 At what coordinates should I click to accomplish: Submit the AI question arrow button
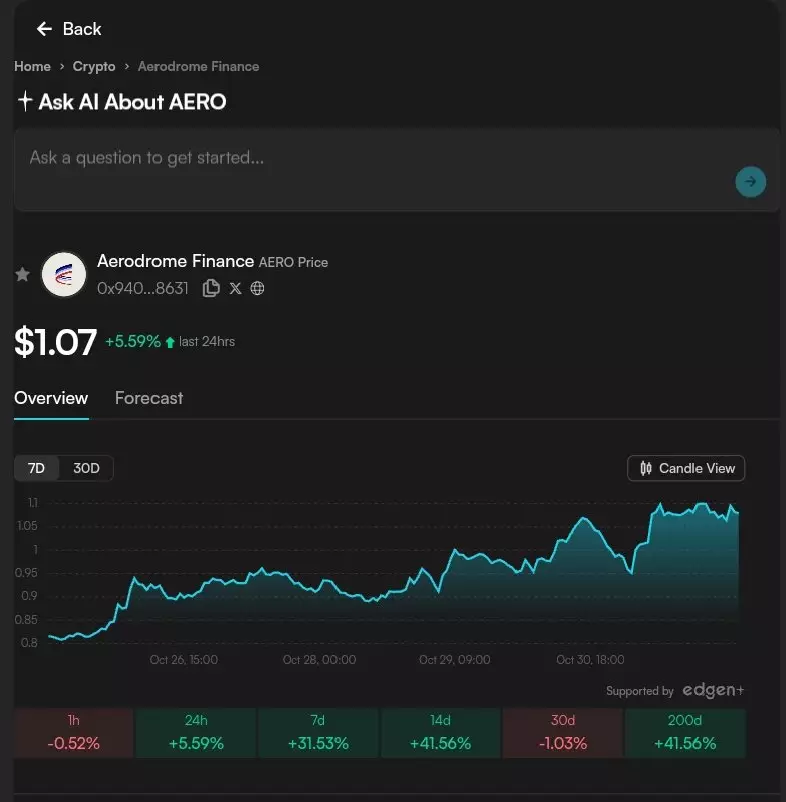[x=750, y=181]
